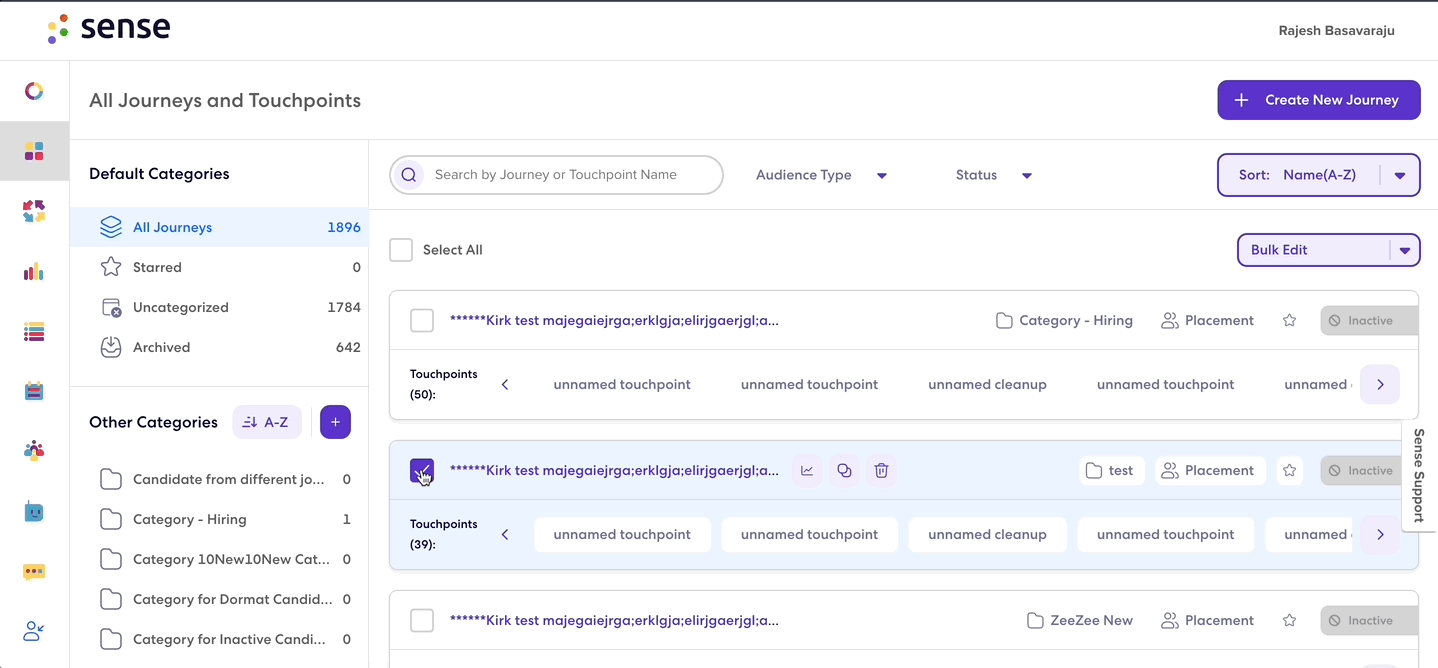The image size is (1438, 668).
Task: Expand the Audience Type filter dropdown
Action: [821, 175]
